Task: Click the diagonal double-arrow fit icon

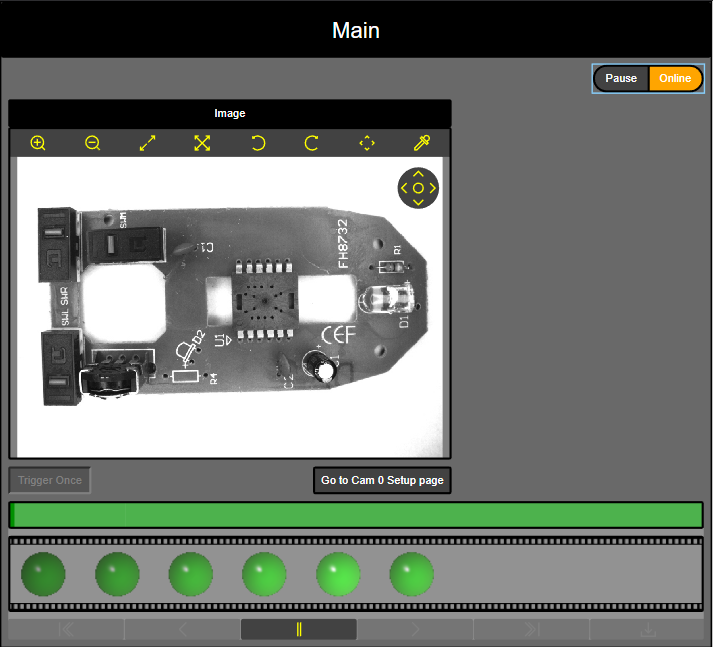Action: click(x=148, y=143)
